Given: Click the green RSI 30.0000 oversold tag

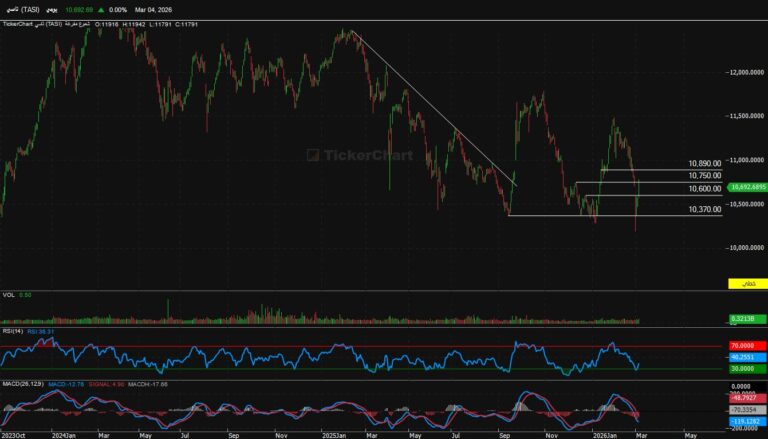Looking at the screenshot, I should coord(744,370).
